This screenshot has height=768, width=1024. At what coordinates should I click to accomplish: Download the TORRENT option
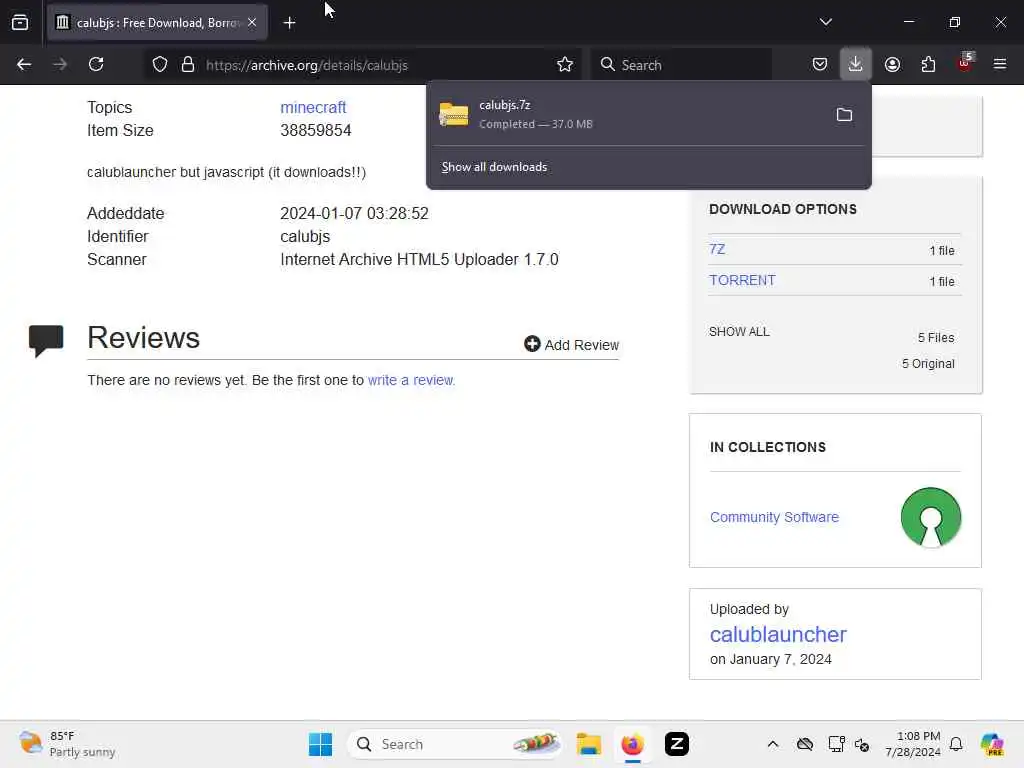coord(743,280)
